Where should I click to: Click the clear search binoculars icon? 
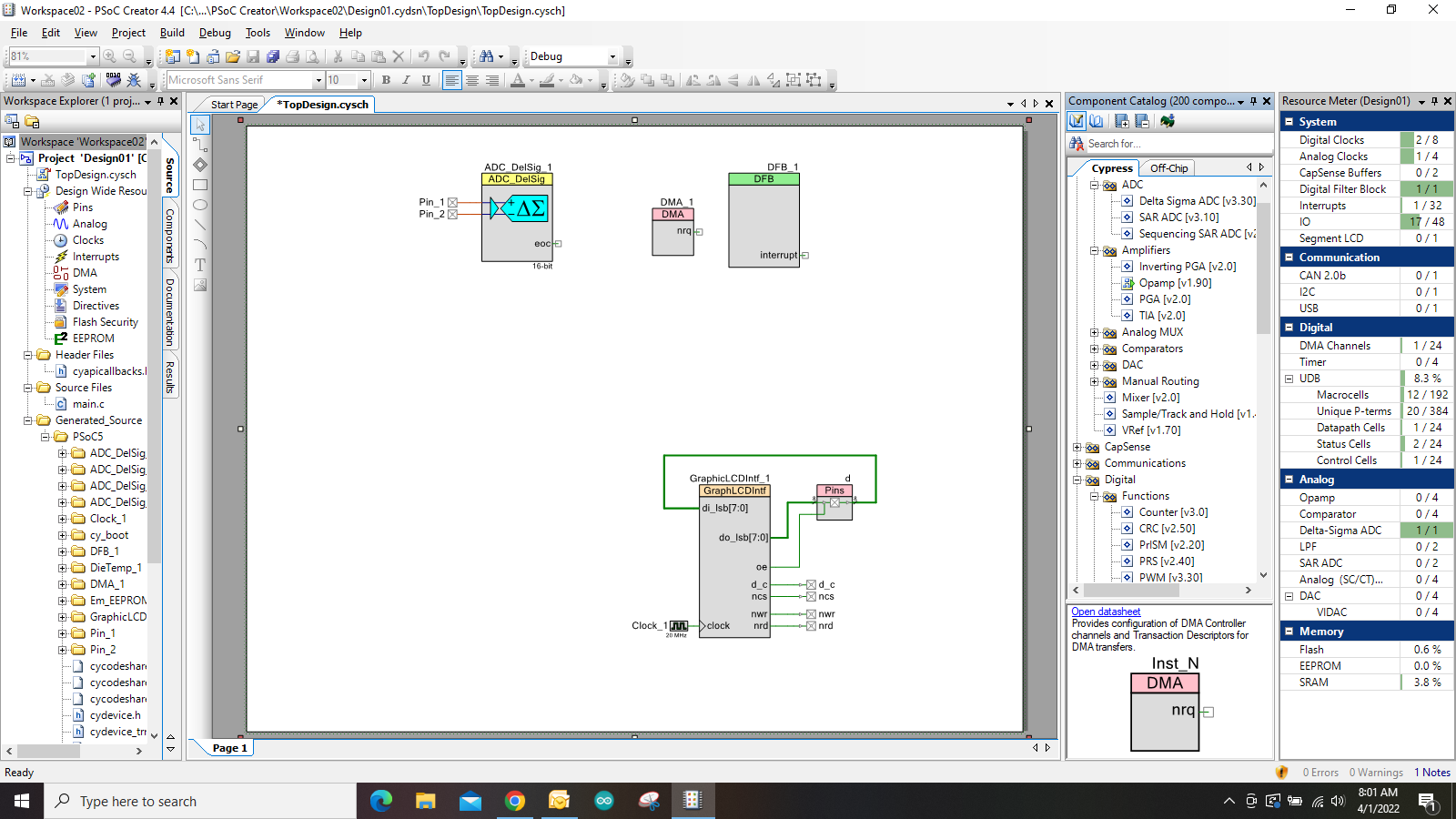click(1077, 144)
